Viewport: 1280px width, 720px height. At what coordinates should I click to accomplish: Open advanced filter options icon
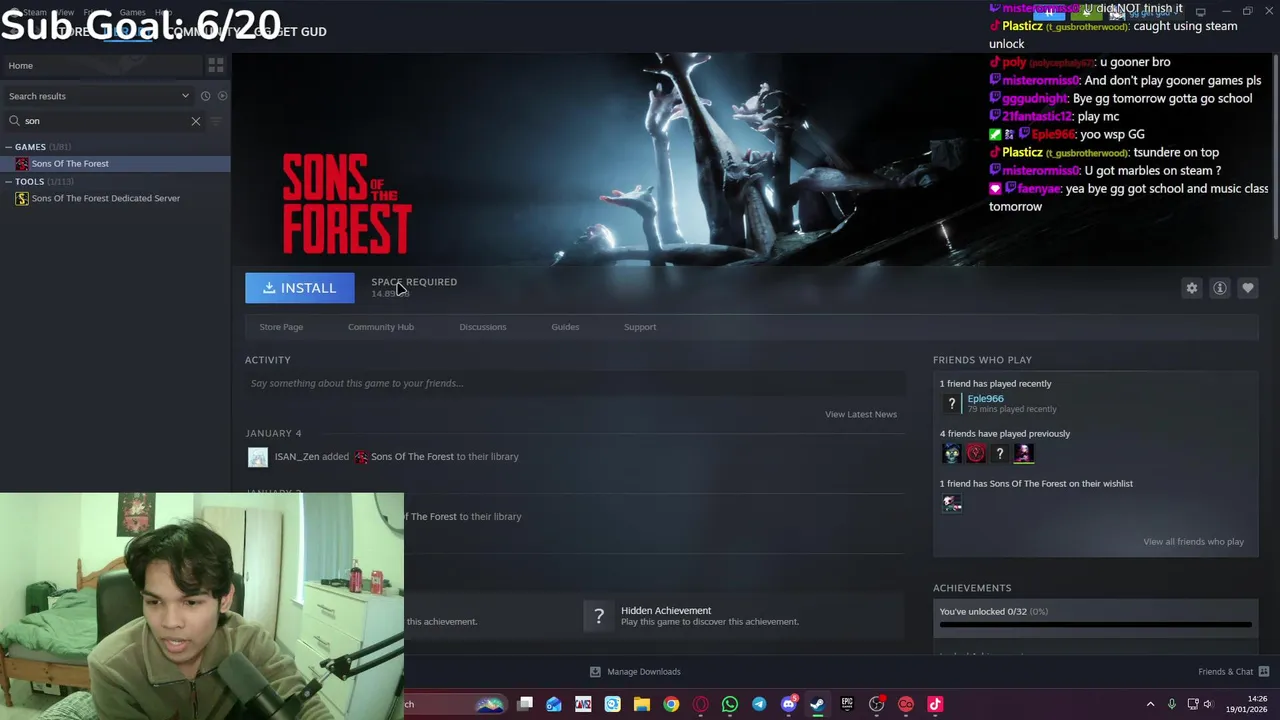(216, 121)
